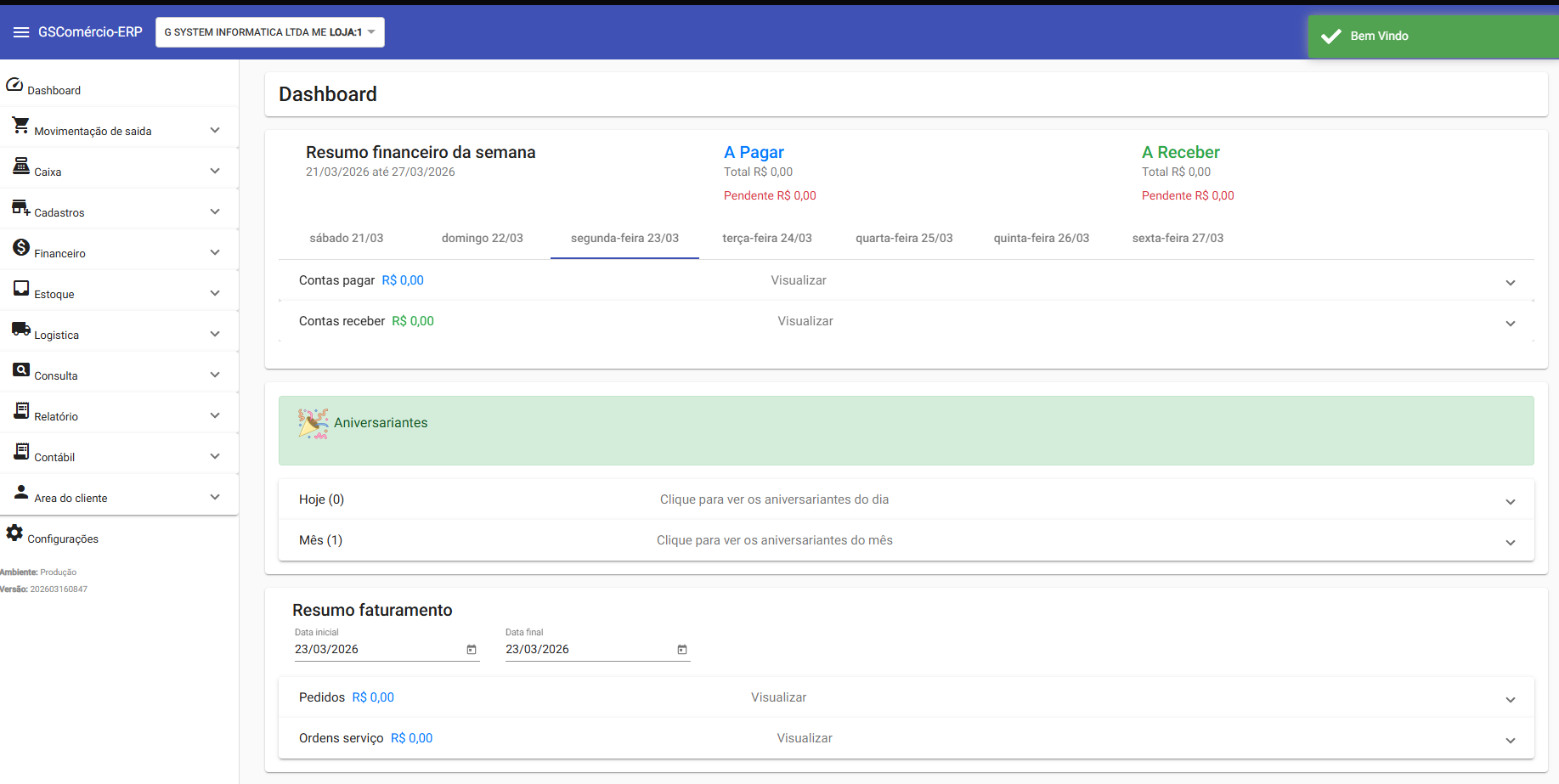1559x784 pixels.
Task: Click Visualizar on Ordens serviço row
Action: click(x=805, y=738)
